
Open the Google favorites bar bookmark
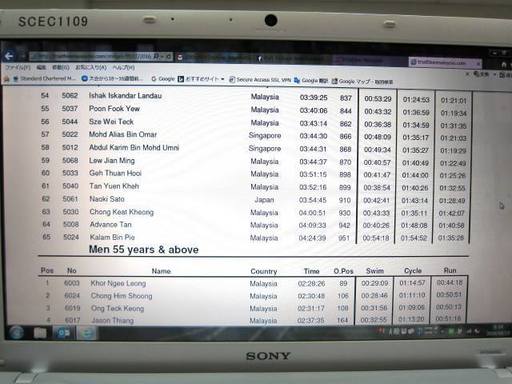pos(163,79)
